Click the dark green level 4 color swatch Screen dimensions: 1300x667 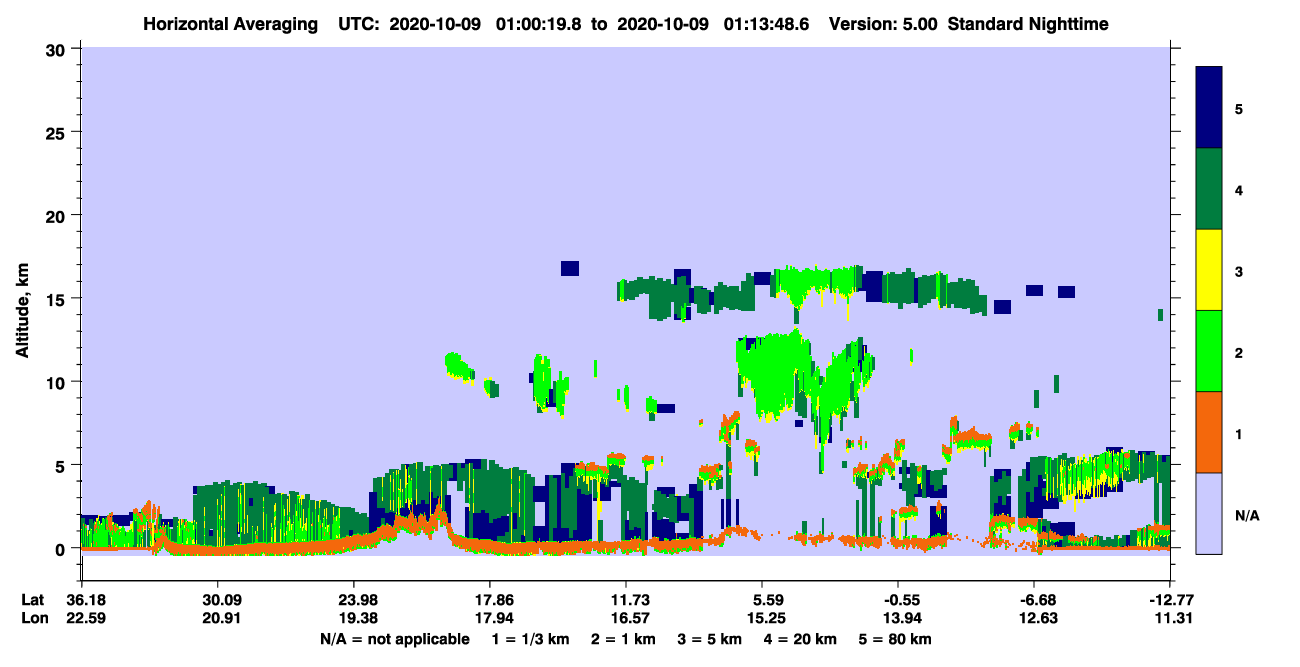pyautogui.click(x=1209, y=189)
